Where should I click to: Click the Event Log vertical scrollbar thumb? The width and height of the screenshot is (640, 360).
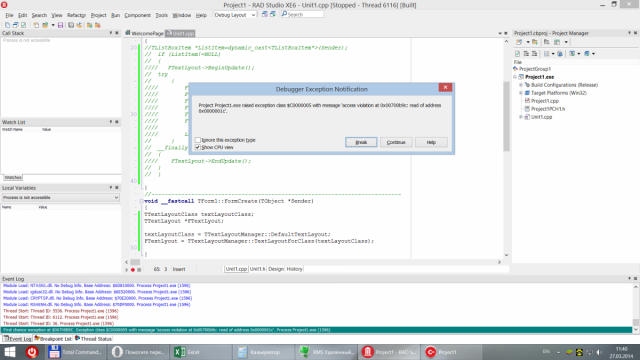[636, 322]
